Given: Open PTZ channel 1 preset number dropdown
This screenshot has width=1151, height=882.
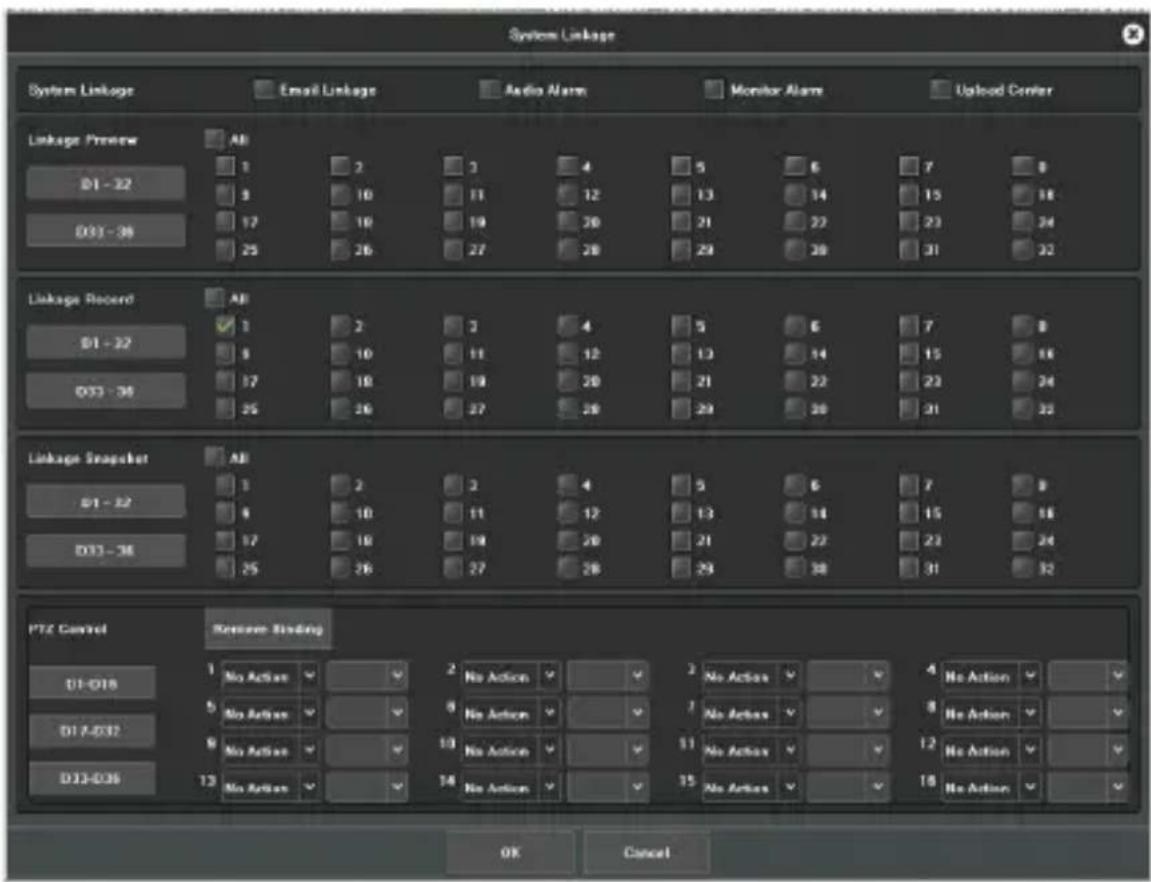Looking at the screenshot, I should [366, 677].
